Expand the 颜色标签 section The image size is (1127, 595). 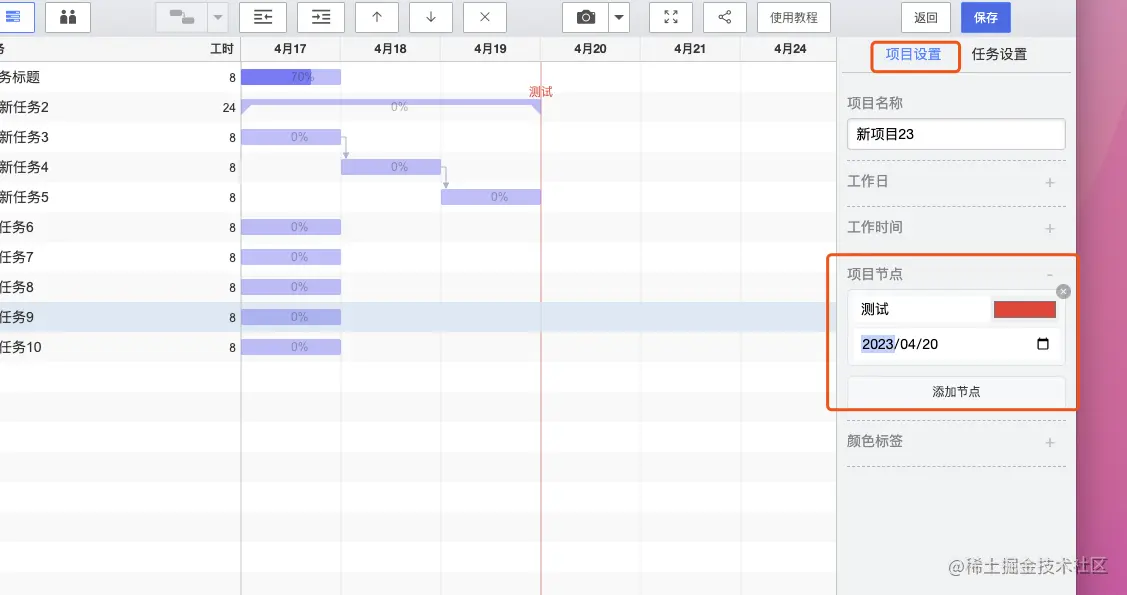[x=1049, y=443]
